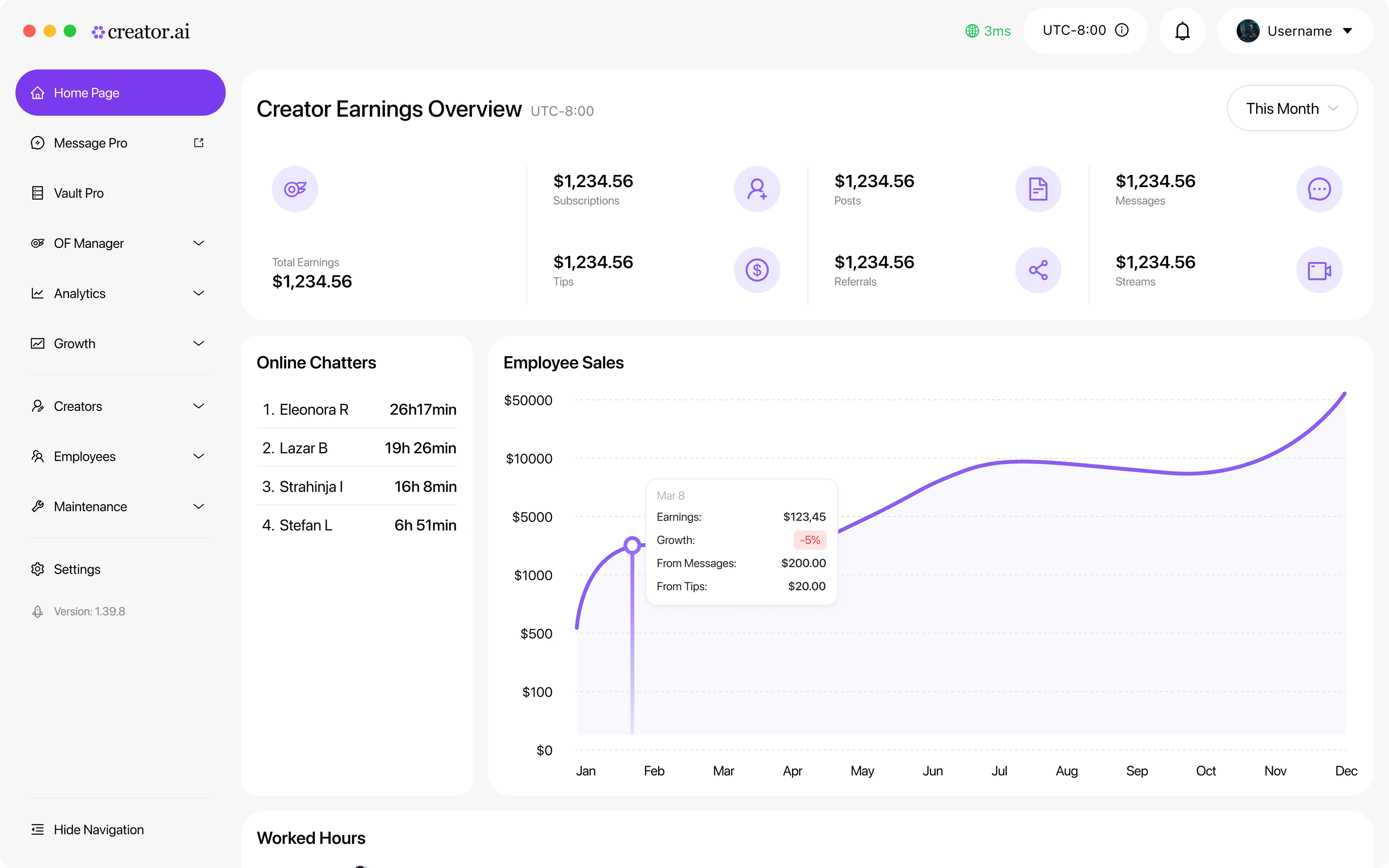Image resolution: width=1389 pixels, height=868 pixels.
Task: Click the Subscriptions user-plus icon
Action: coord(757,189)
